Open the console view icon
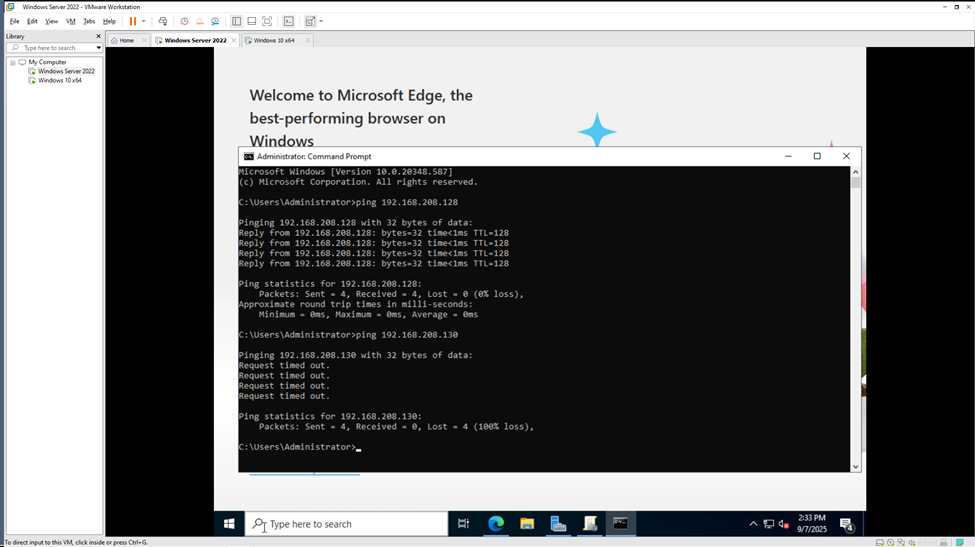 (x=288, y=21)
